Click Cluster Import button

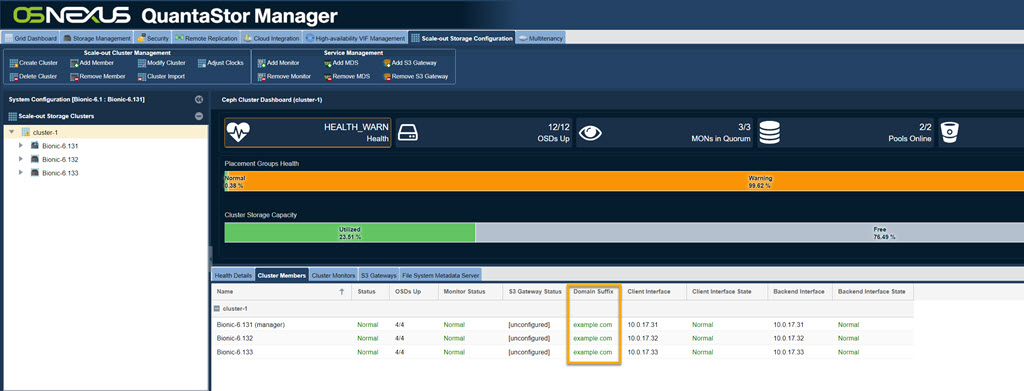161,76
